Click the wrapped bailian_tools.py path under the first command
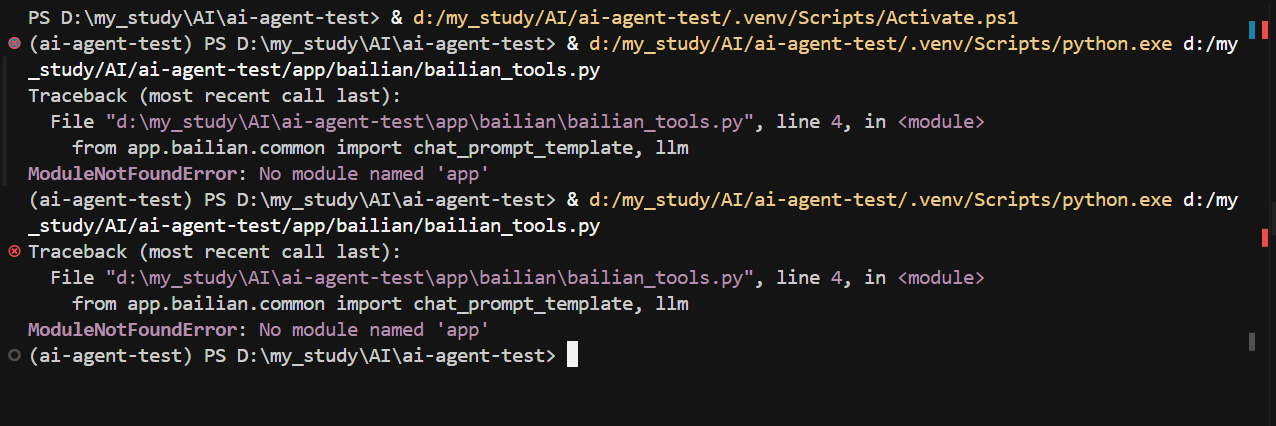The height and width of the screenshot is (426, 1276). click(x=313, y=70)
